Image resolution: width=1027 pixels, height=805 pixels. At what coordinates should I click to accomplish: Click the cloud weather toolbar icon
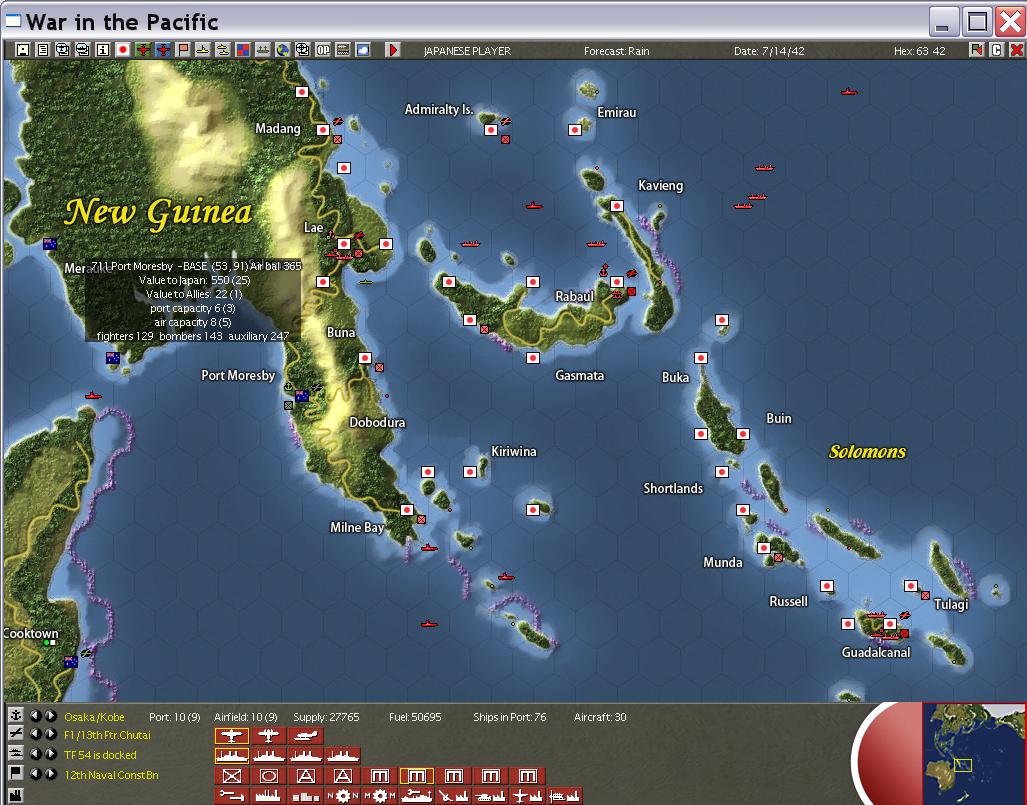pyautogui.click(x=363, y=50)
